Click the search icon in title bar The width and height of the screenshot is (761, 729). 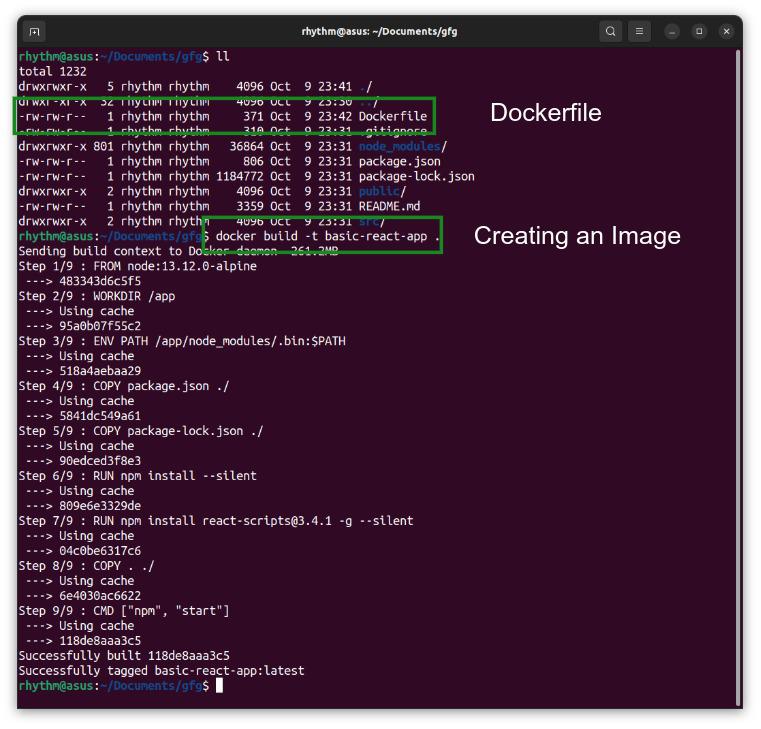pyautogui.click(x=610, y=32)
